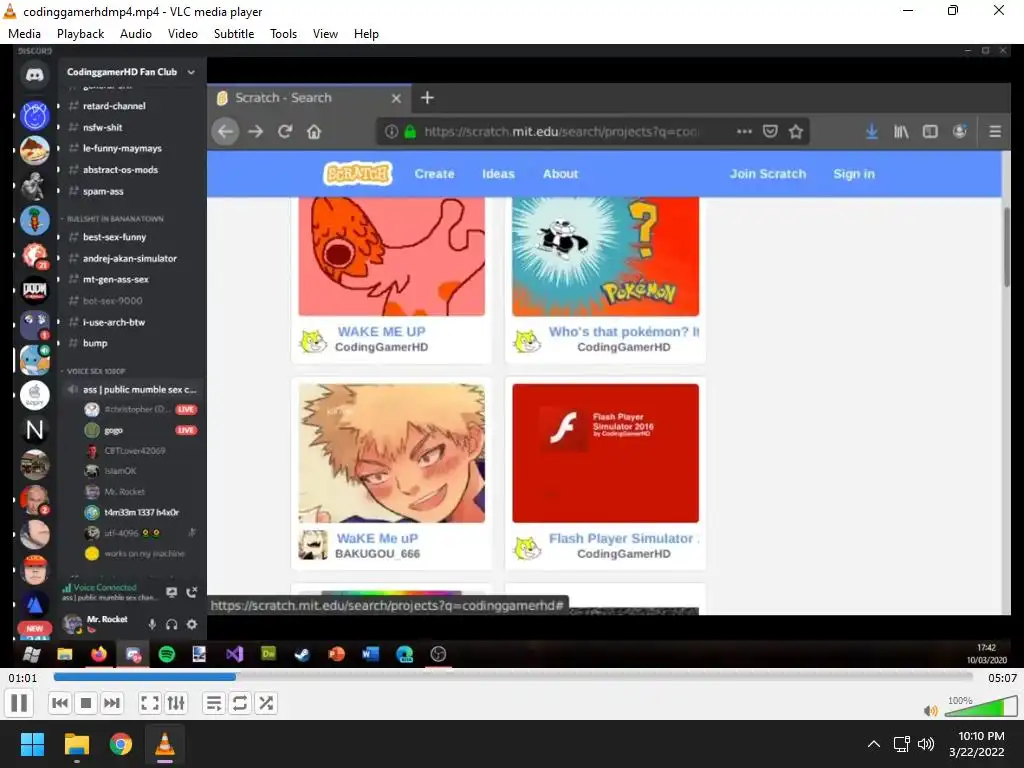The image size is (1024, 768).
Task: Collapse VOICE SEX 1080P category
Action: 95,371
